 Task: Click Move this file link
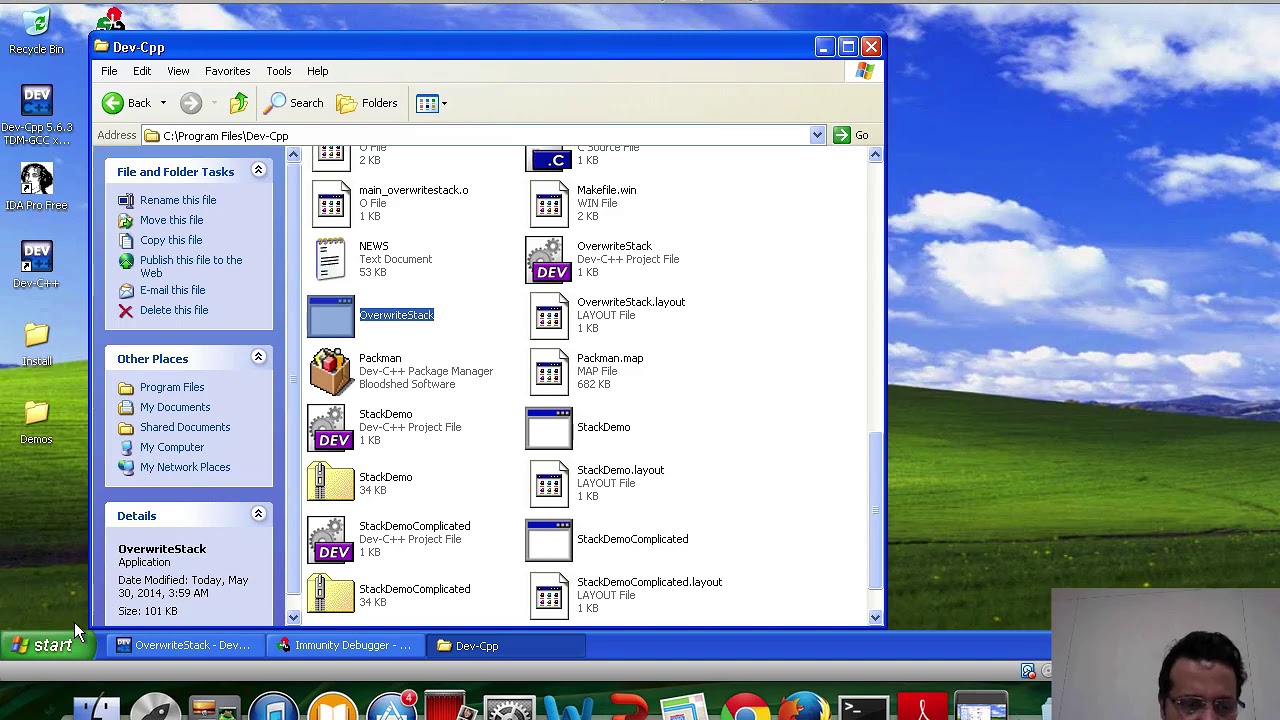click(x=171, y=220)
